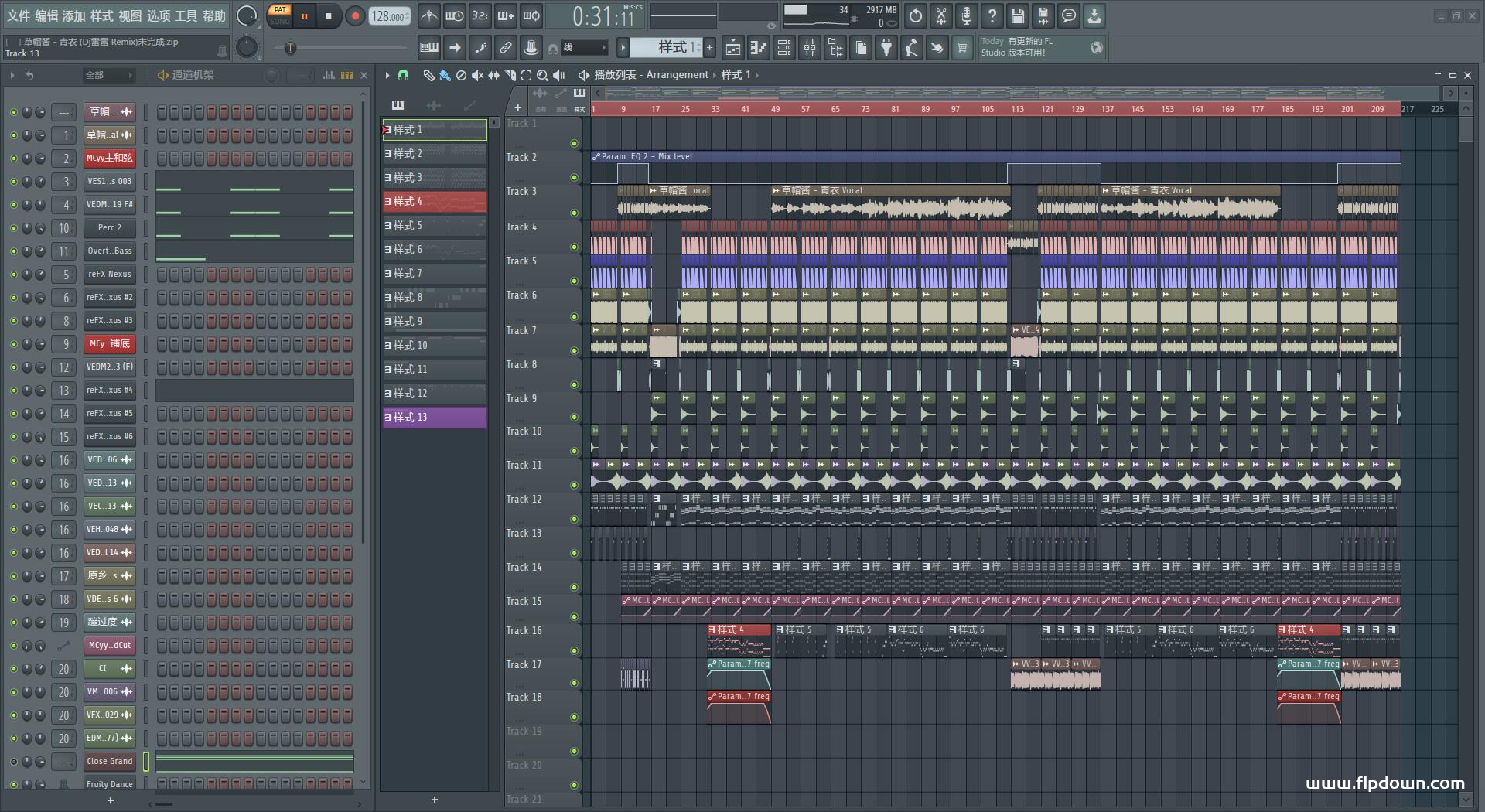This screenshot has width=1485, height=812.
Task: Click the Close Grand channel button
Action: tap(109, 762)
